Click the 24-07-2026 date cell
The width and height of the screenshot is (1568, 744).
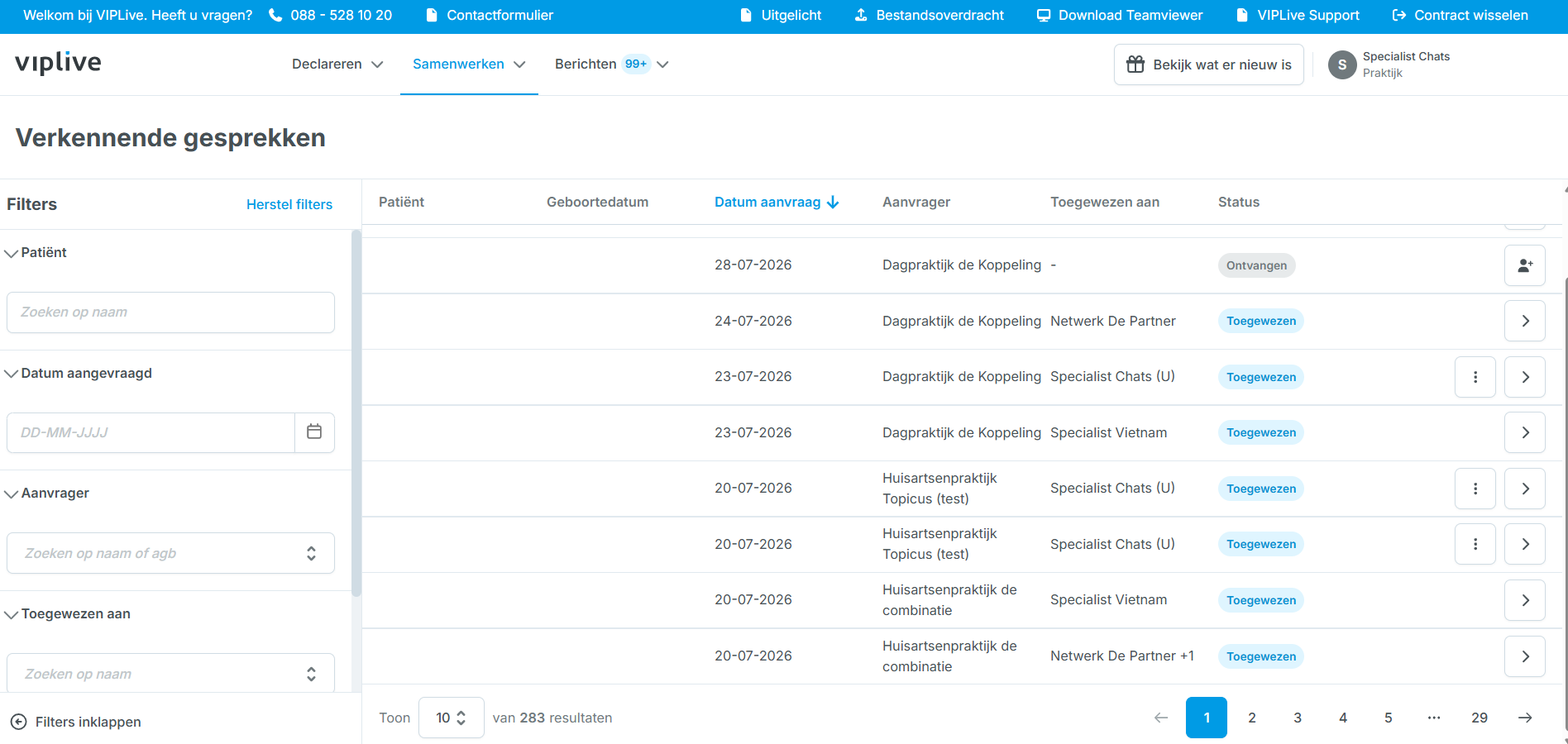(x=753, y=321)
